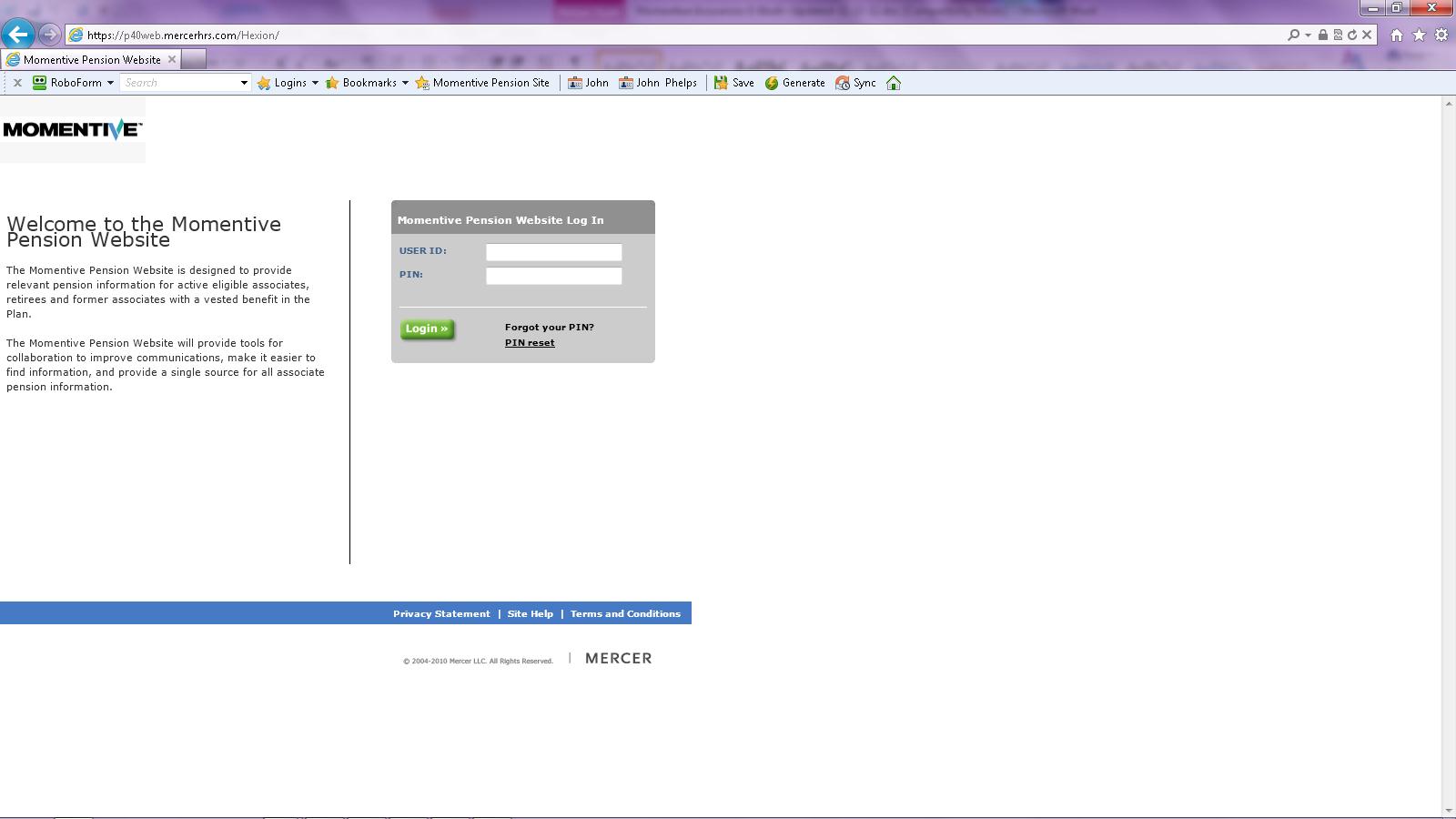Click the security lock icon in address bar
This screenshot has height=819, width=1456.
pyautogui.click(x=1323, y=35)
